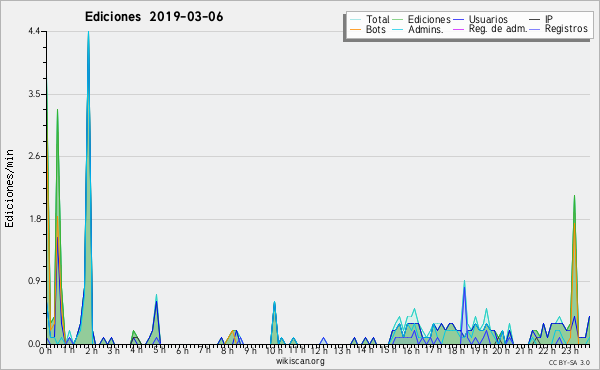Click the Ediciones legend entry

point(422,19)
